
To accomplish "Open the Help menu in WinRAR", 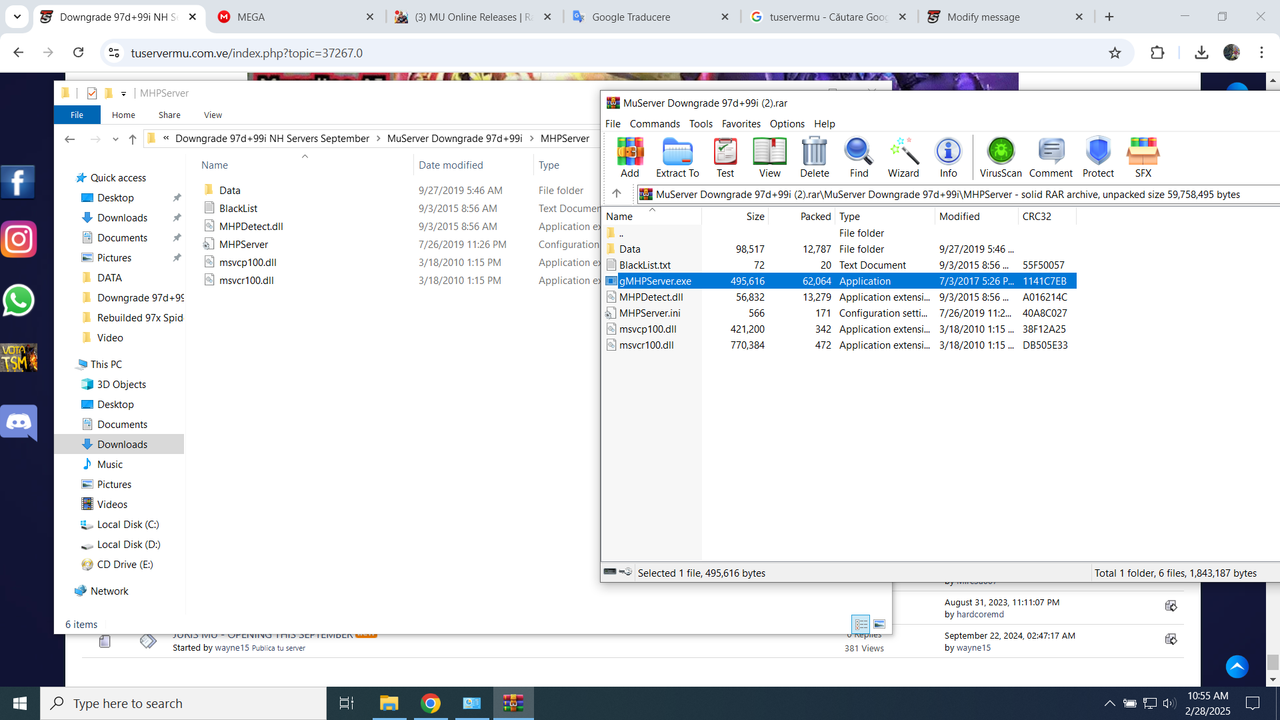I will [x=824, y=124].
